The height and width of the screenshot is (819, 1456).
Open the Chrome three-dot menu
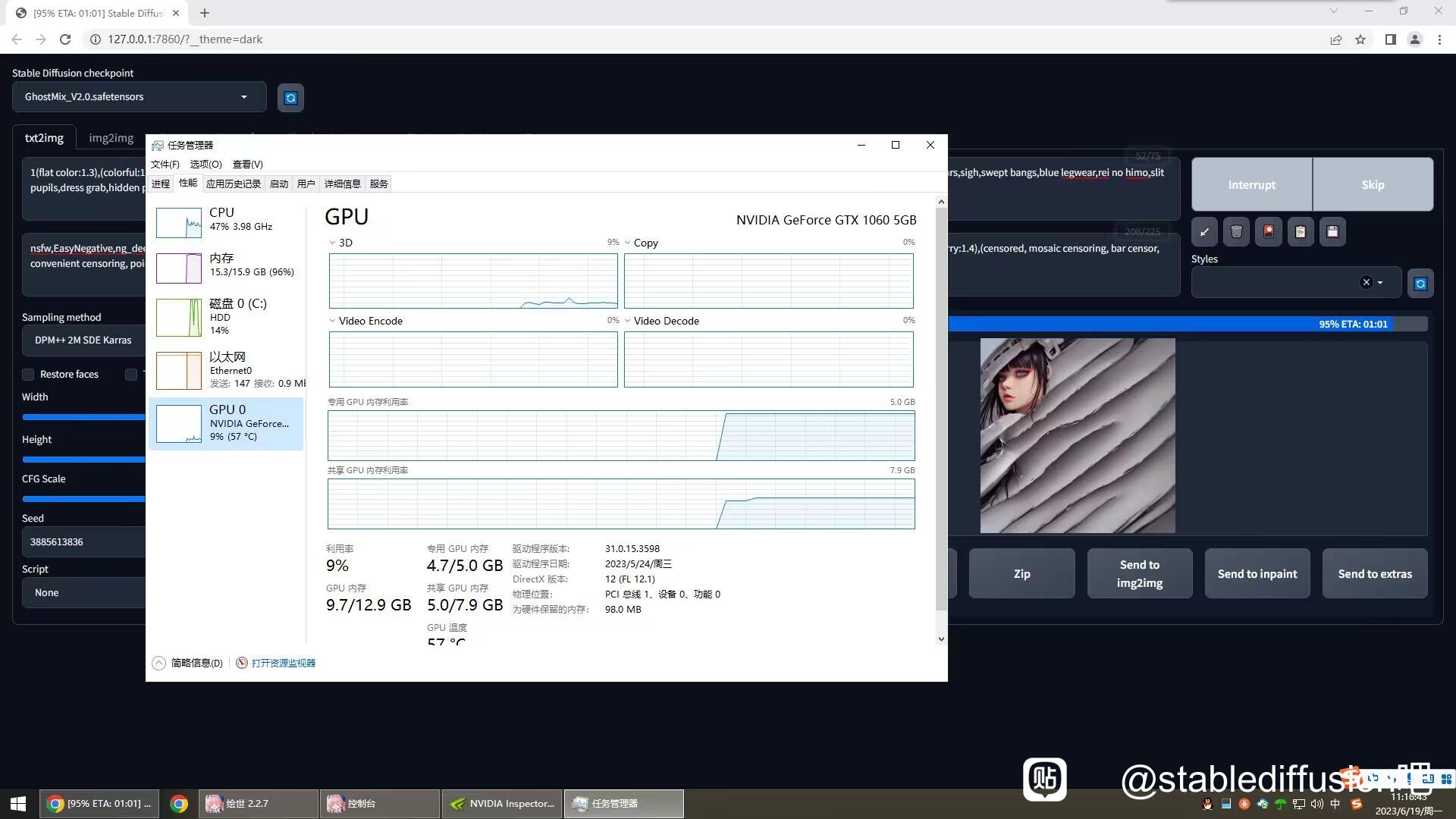1439,39
